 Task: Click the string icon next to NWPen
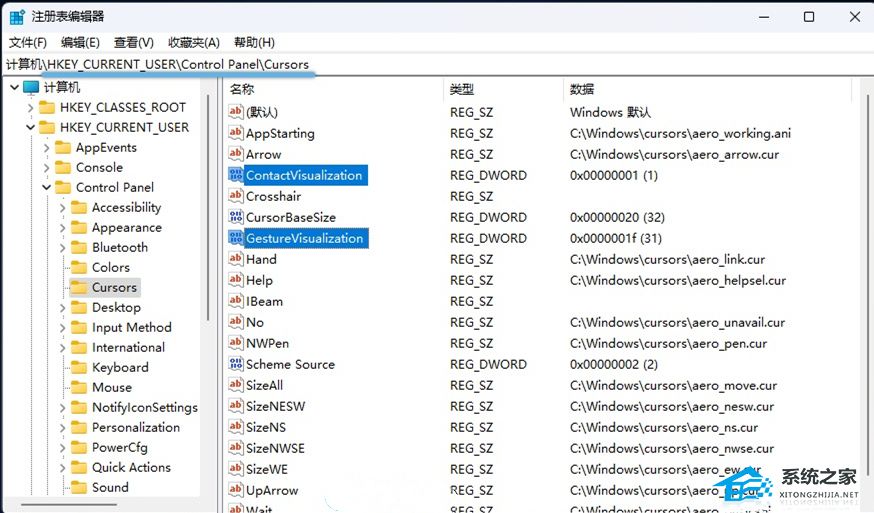(x=236, y=343)
